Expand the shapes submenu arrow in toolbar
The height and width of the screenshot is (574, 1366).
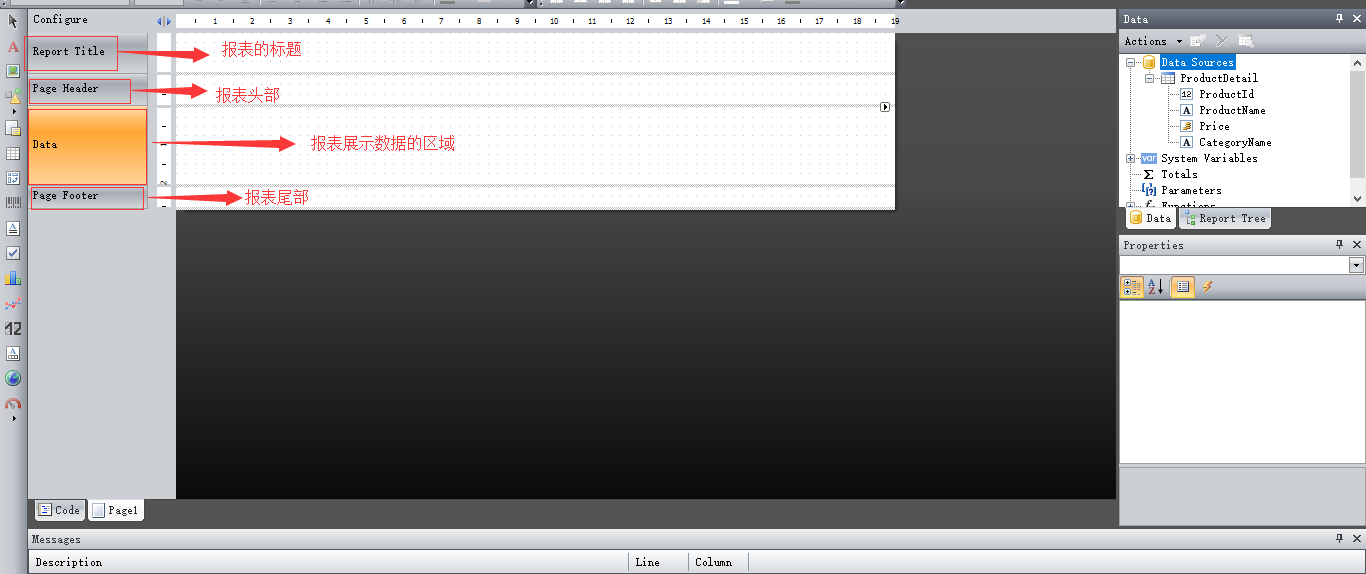(x=13, y=110)
